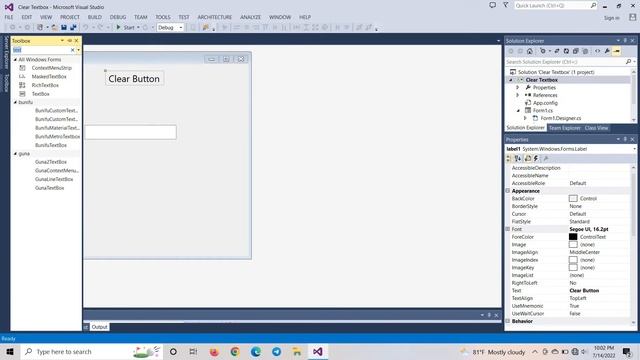The height and width of the screenshot is (360, 640).
Task: Click the textbox control on the form
Action: click(x=131, y=132)
